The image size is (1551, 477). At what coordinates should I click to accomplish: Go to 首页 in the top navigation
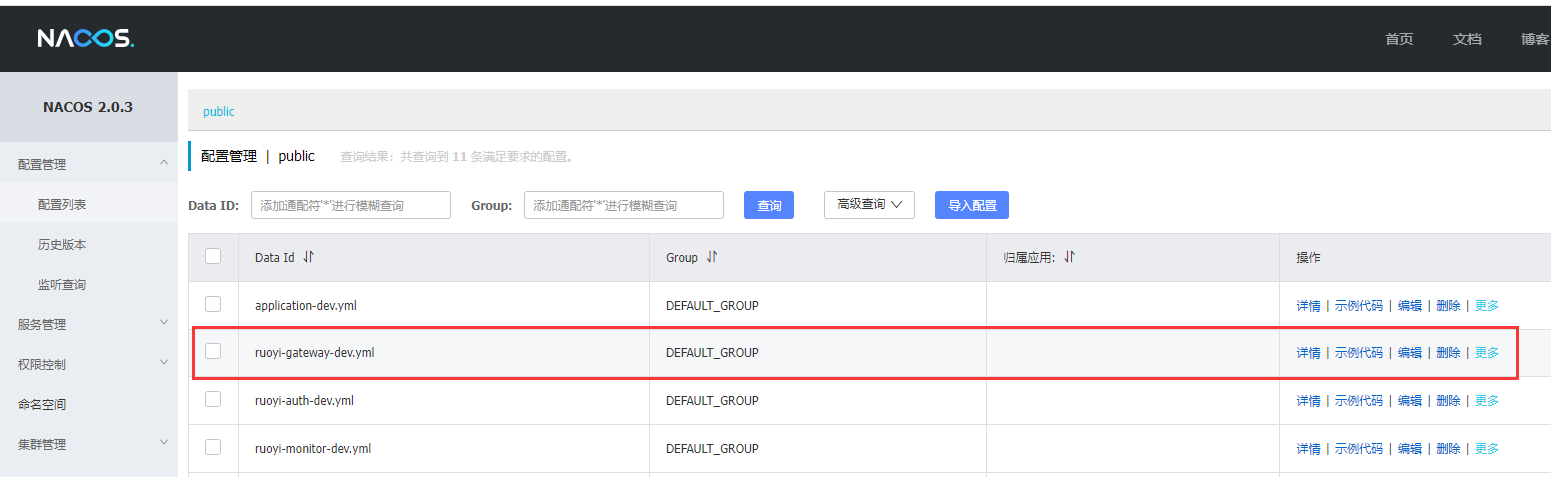tap(1399, 39)
